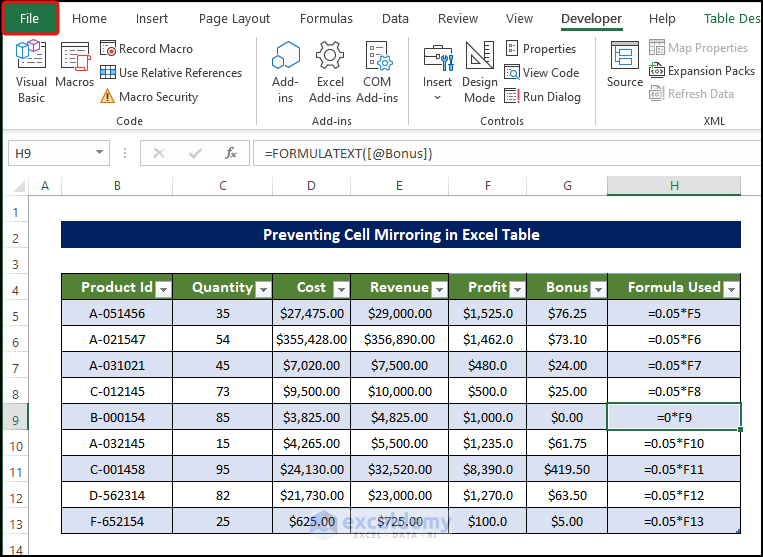Select column H header
The image size is (763, 557).
click(673, 186)
